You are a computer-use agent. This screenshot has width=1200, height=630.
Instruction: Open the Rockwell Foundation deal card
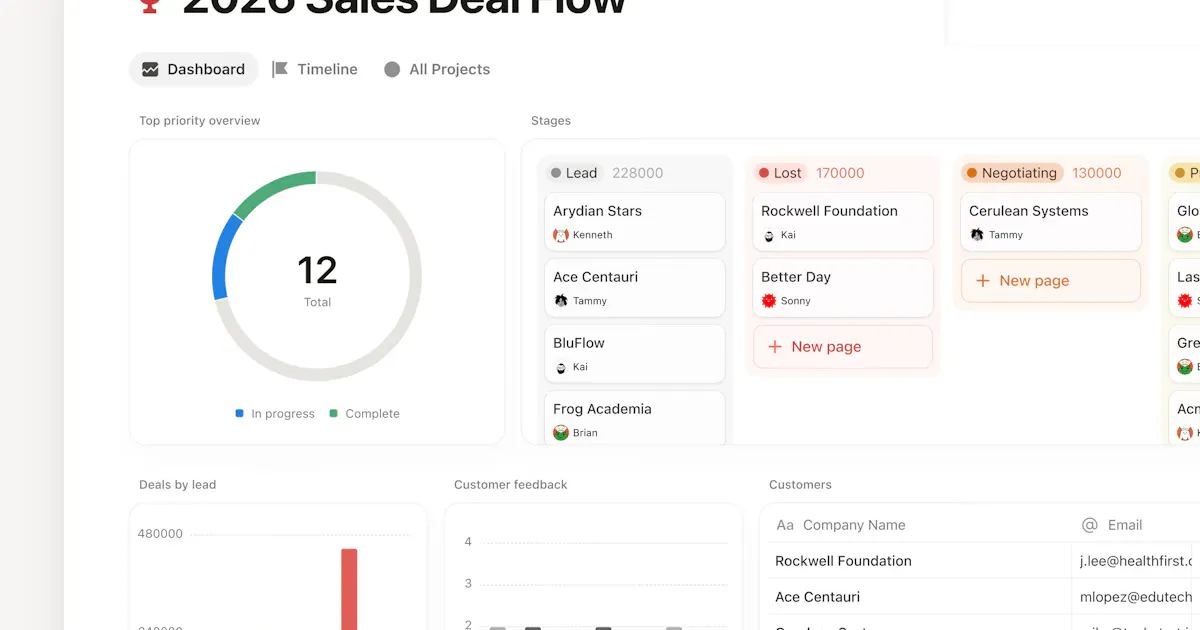pos(843,222)
